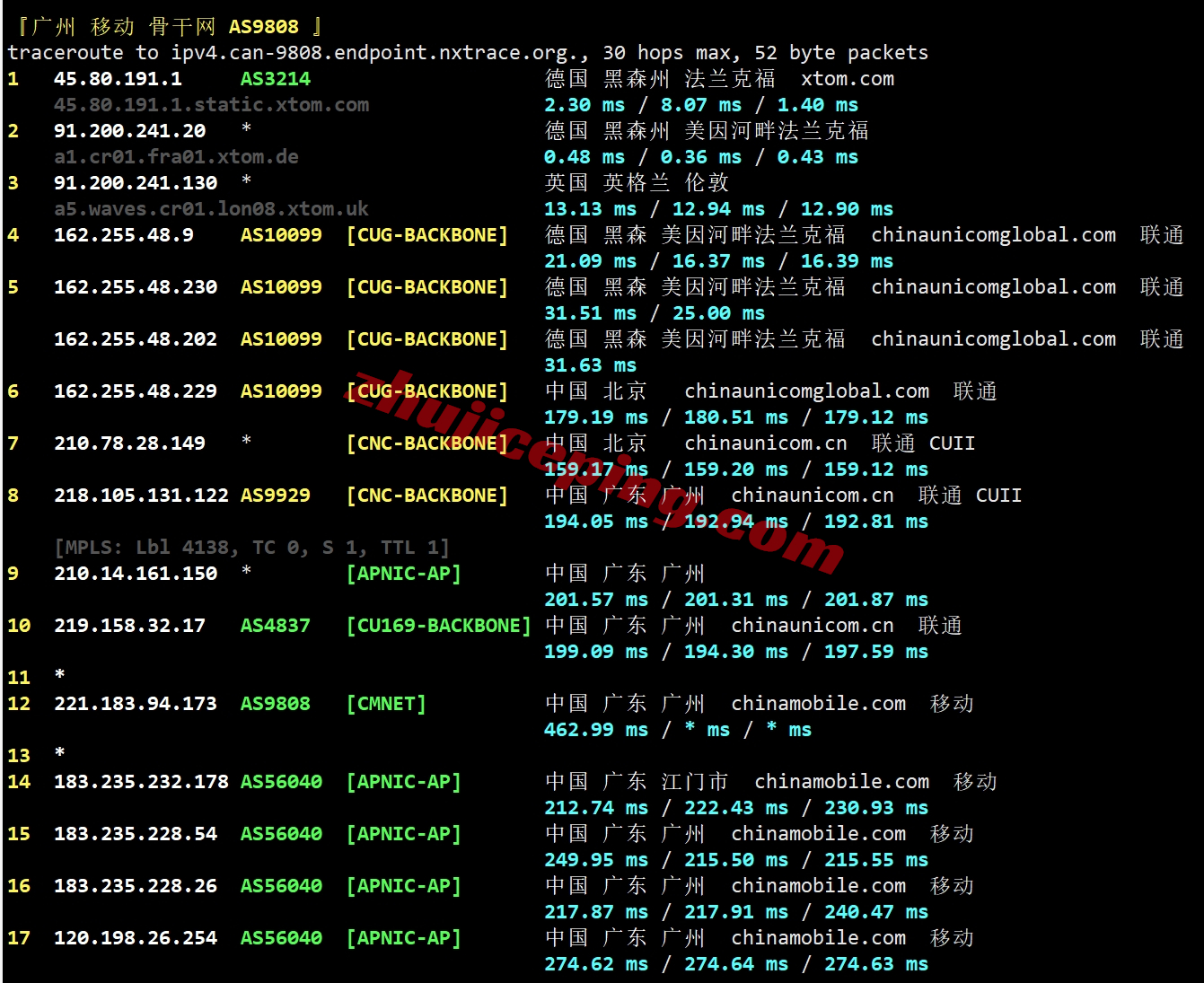Select IP 120.198.26.254

pyautogui.click(x=136, y=938)
